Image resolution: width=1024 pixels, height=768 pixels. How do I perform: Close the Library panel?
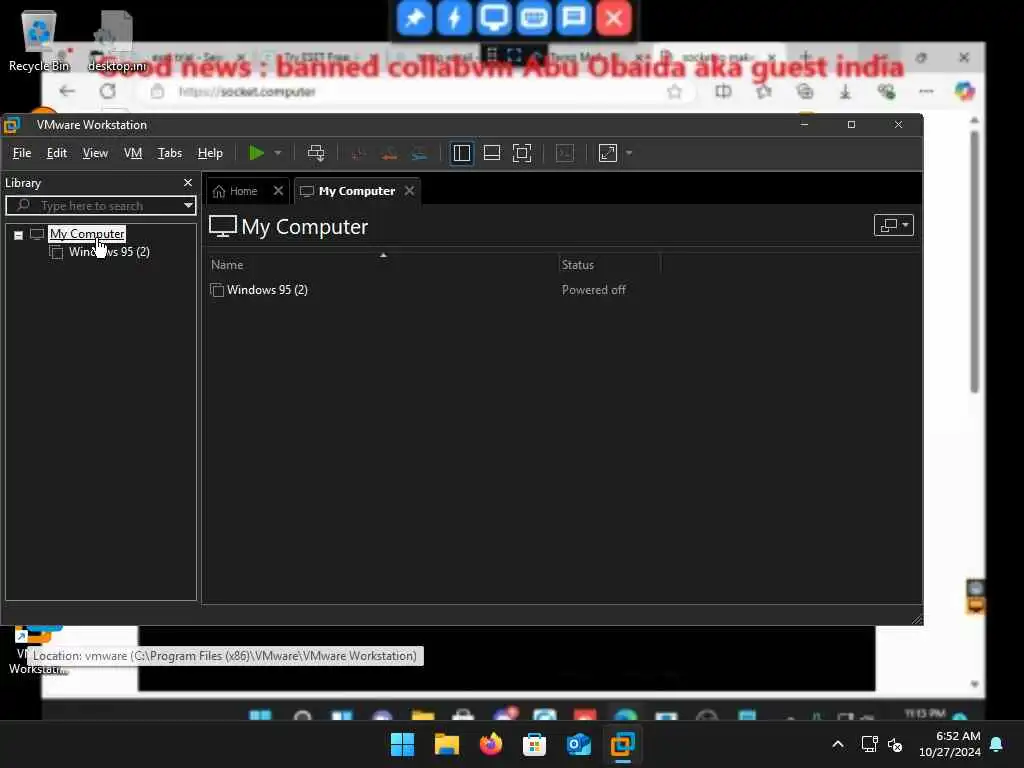coord(188,183)
